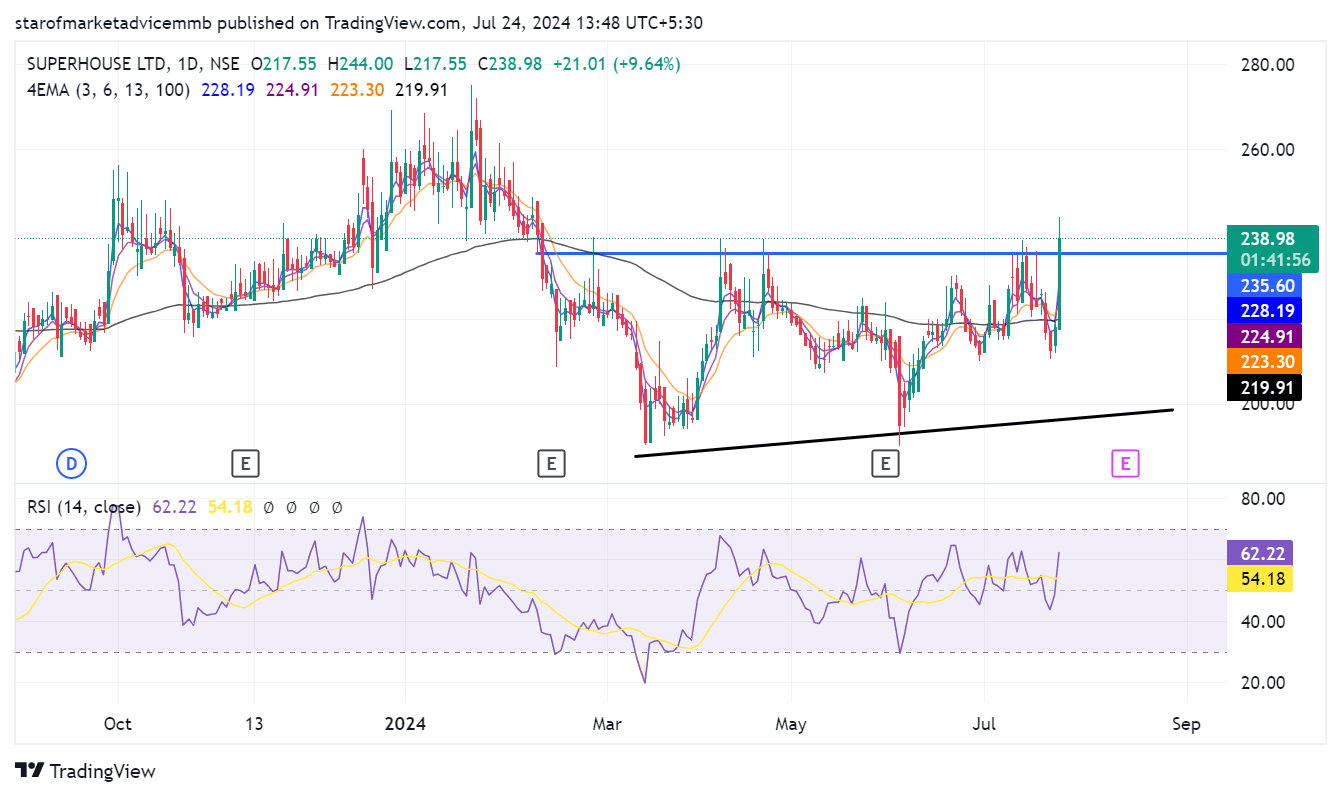Click the 2024 label on the time axis
The width and height of the screenshot is (1341, 797).
406,724
